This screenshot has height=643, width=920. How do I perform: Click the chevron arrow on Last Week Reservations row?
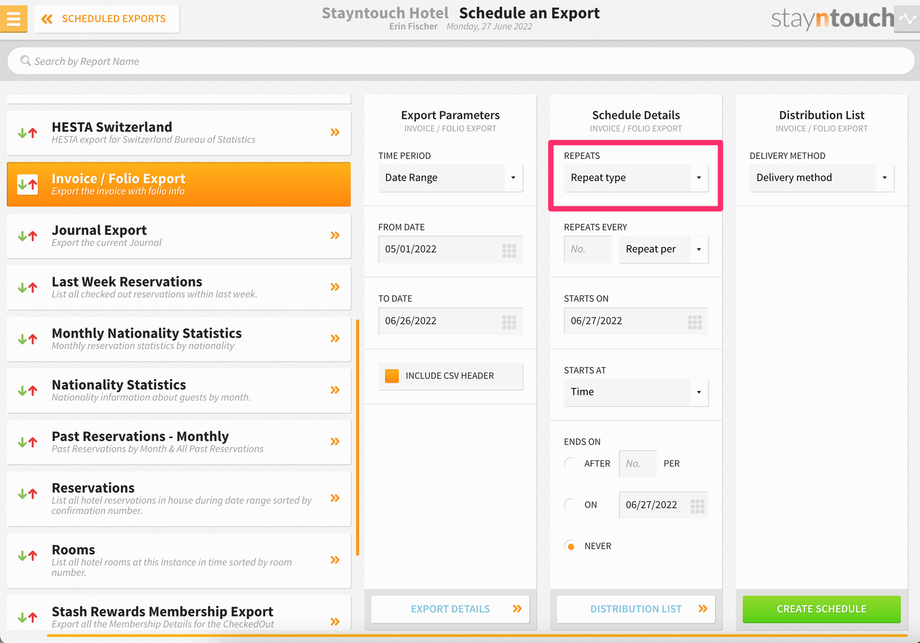pyautogui.click(x=335, y=287)
